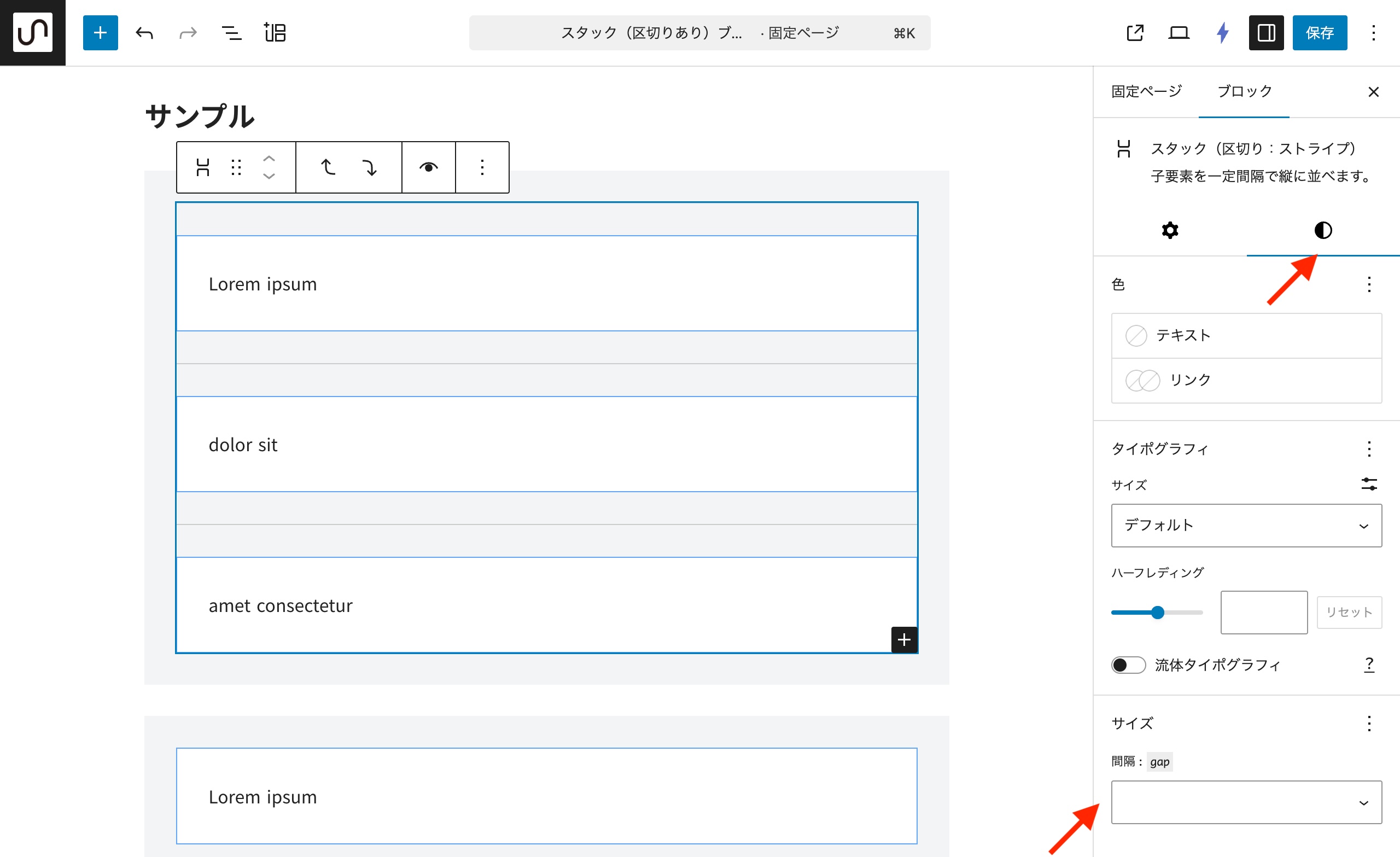Open the unitone pattern inserter icon
Image resolution: width=1400 pixels, height=857 pixels.
click(275, 33)
